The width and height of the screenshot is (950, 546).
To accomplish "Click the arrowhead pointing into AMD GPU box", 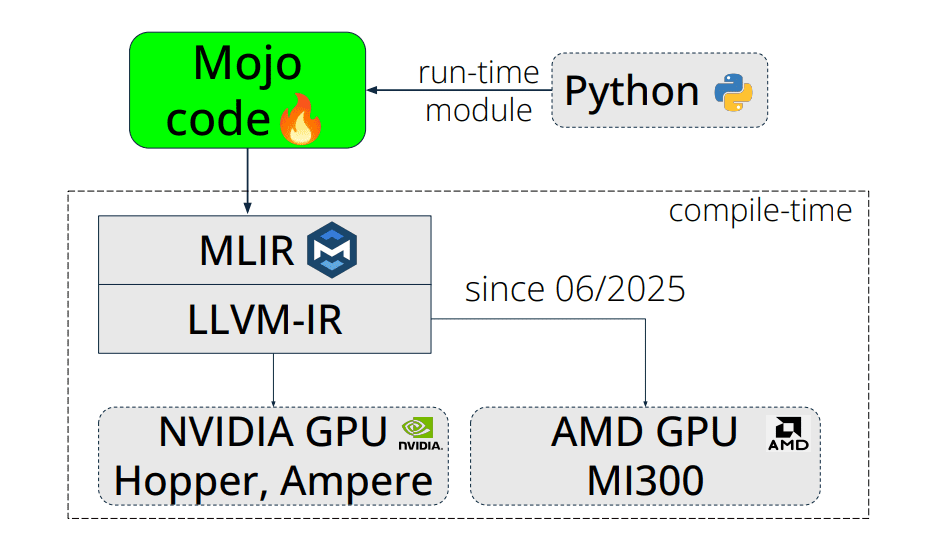I will (645, 402).
